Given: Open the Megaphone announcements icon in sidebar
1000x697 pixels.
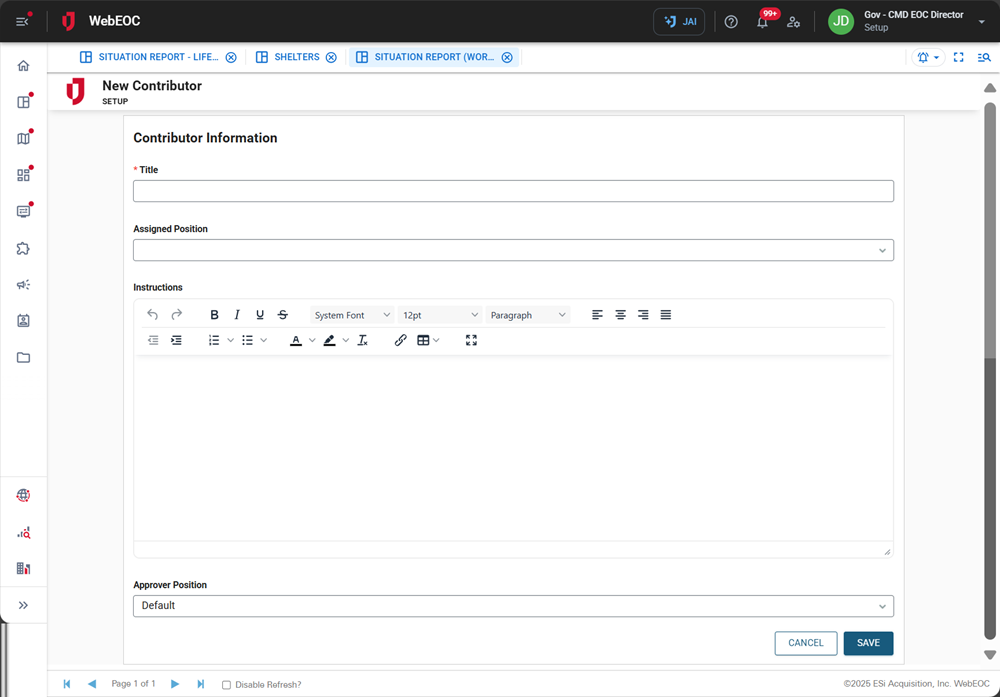Looking at the screenshot, I should point(22,284).
